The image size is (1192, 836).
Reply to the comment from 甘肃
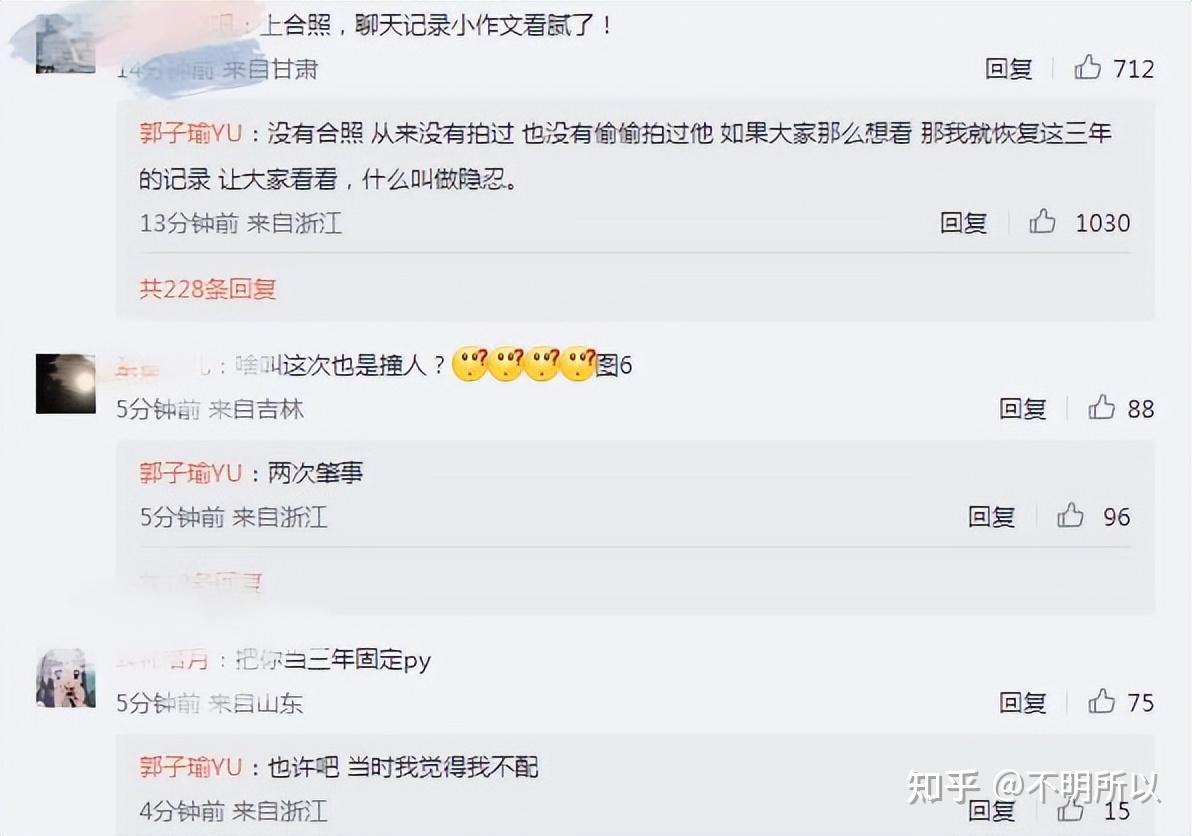(1009, 68)
